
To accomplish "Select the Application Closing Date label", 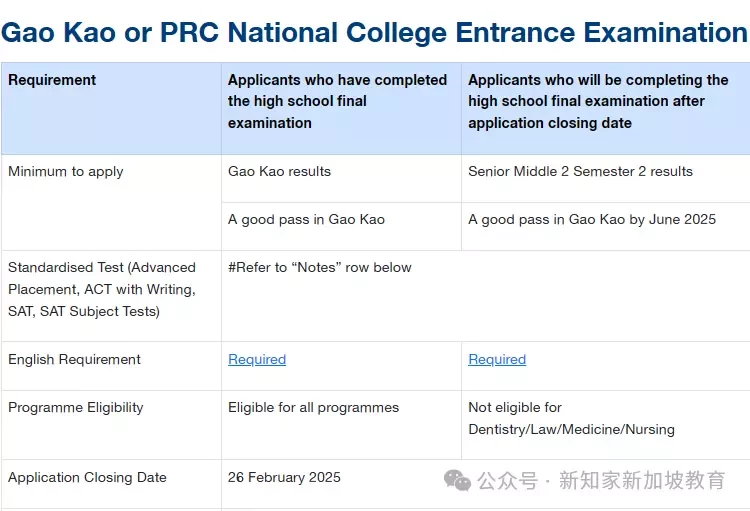I will pyautogui.click(x=87, y=477).
